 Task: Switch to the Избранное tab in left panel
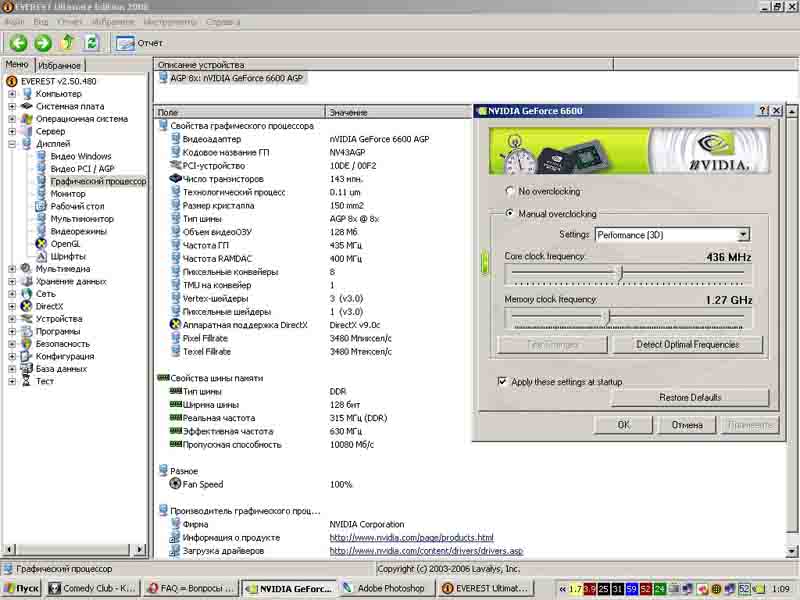[59, 65]
